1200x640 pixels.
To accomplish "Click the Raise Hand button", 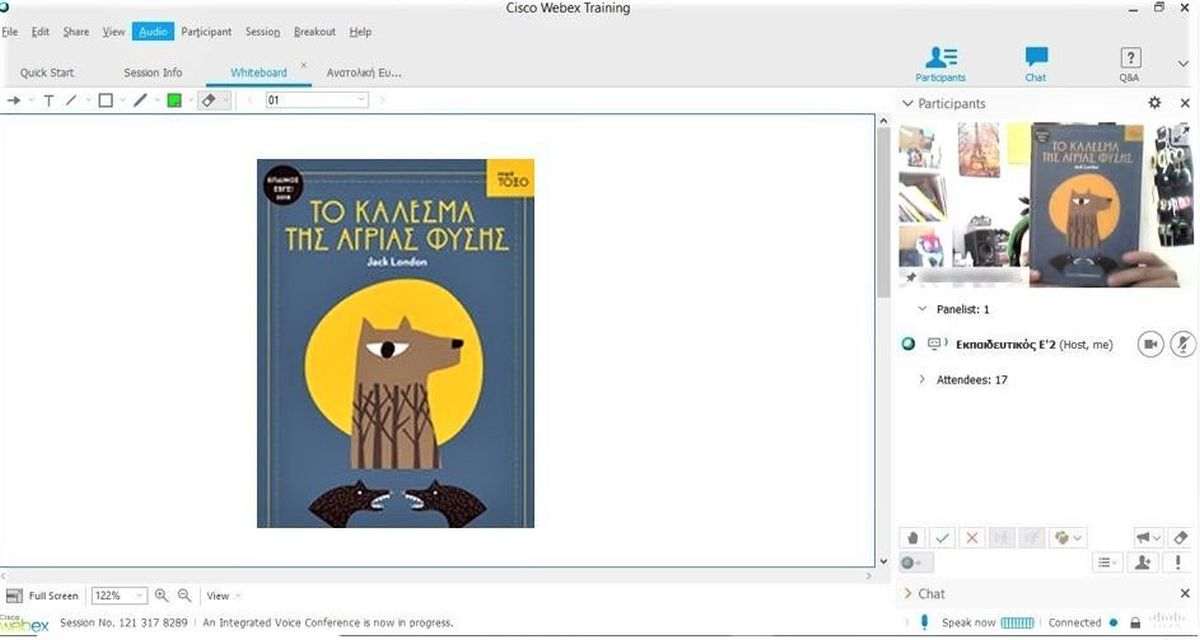I will tap(912, 538).
